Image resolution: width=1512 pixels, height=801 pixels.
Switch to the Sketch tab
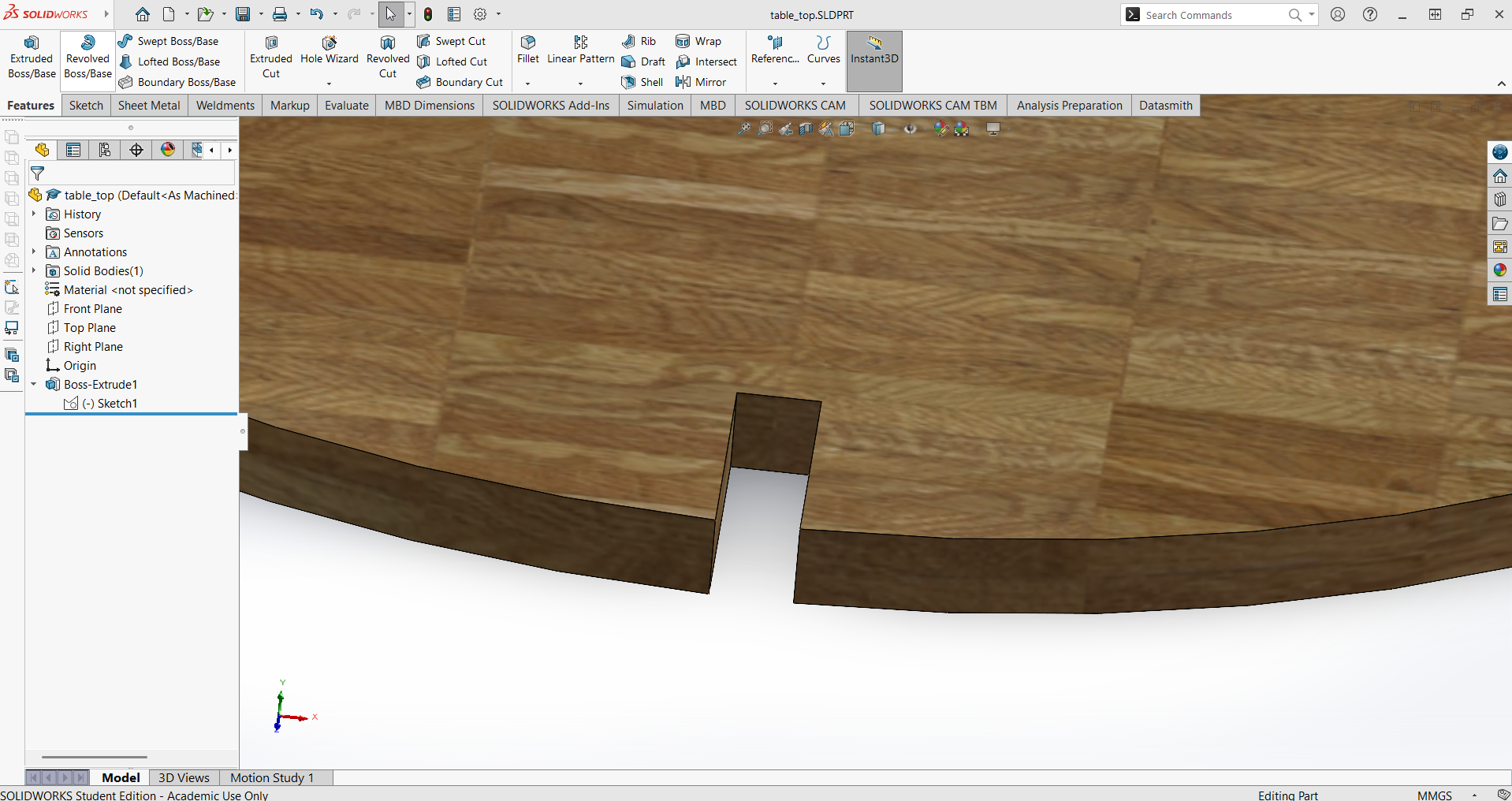[x=86, y=106]
